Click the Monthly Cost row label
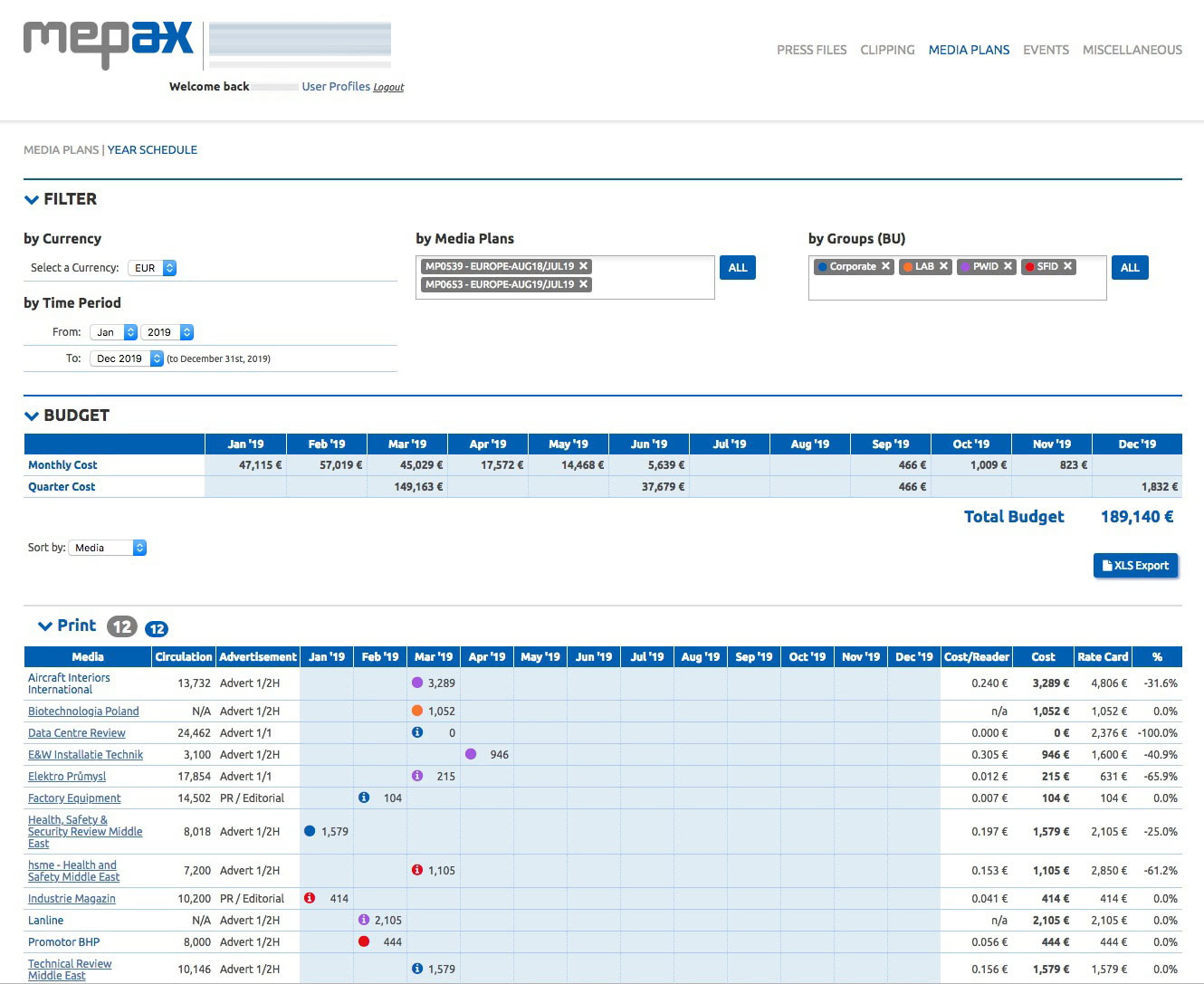1204x984 pixels. [62, 465]
